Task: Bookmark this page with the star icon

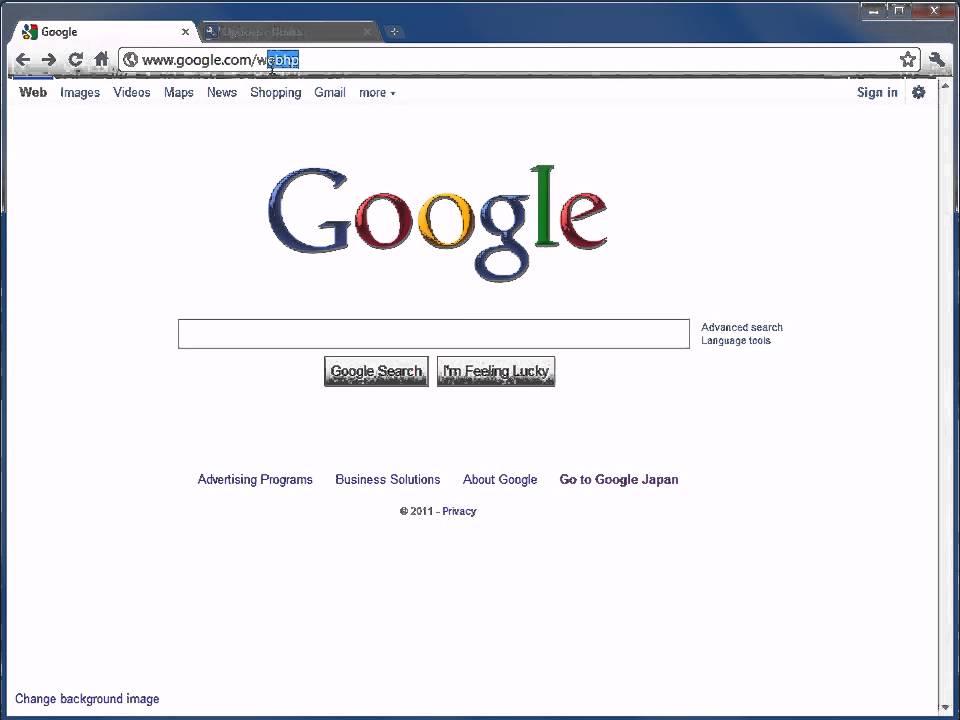Action: (x=907, y=59)
